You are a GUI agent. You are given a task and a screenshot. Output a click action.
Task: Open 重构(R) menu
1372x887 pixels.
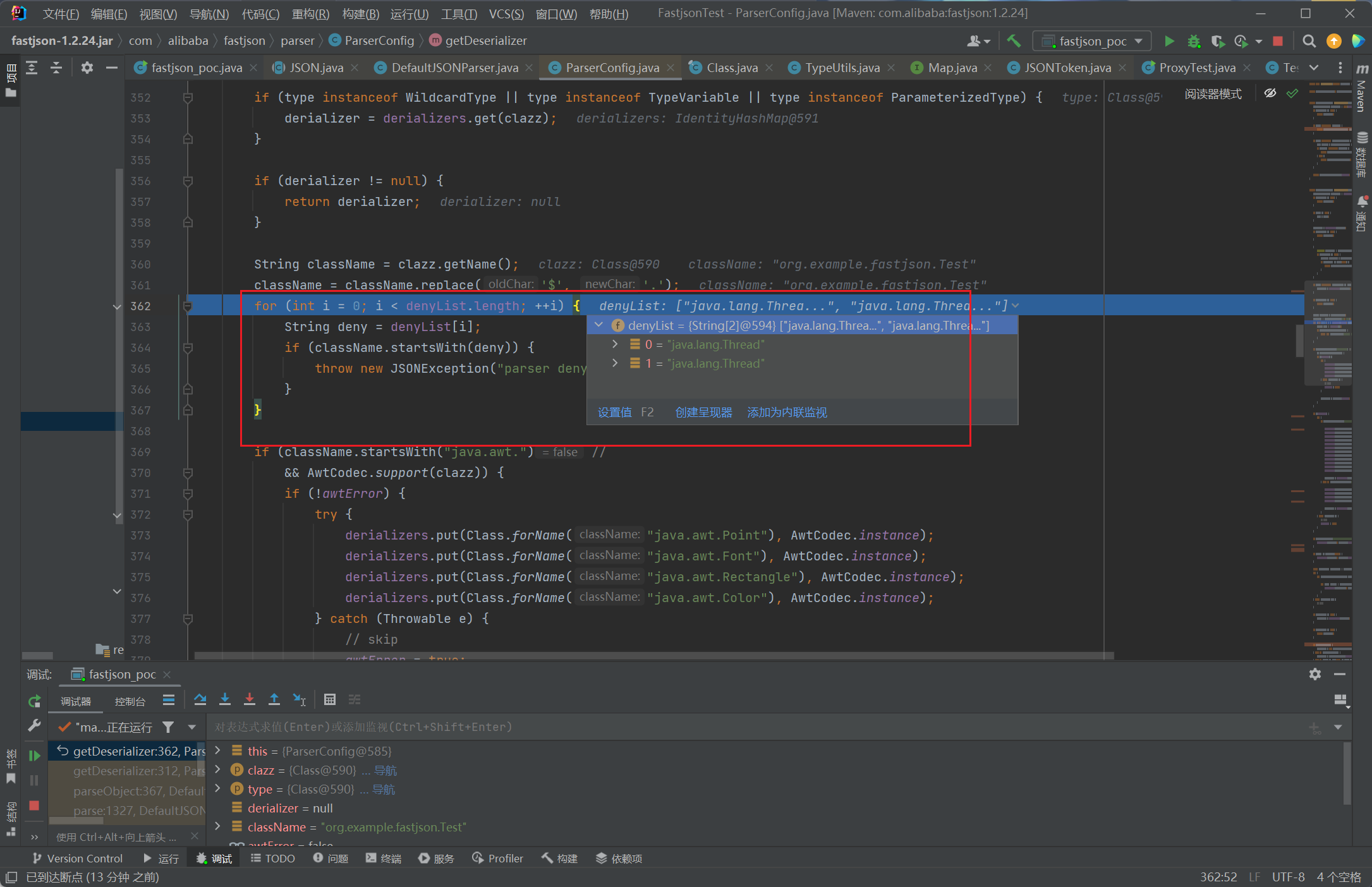[310, 14]
